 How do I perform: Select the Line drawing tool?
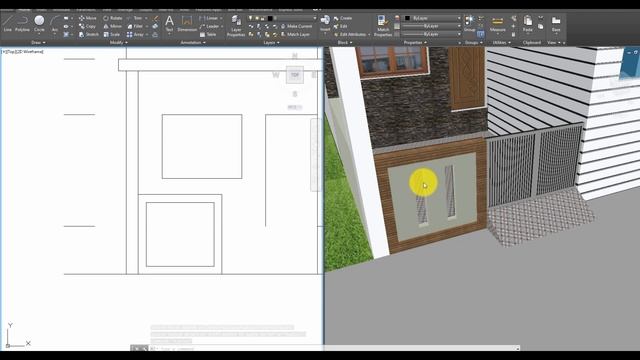[7, 23]
